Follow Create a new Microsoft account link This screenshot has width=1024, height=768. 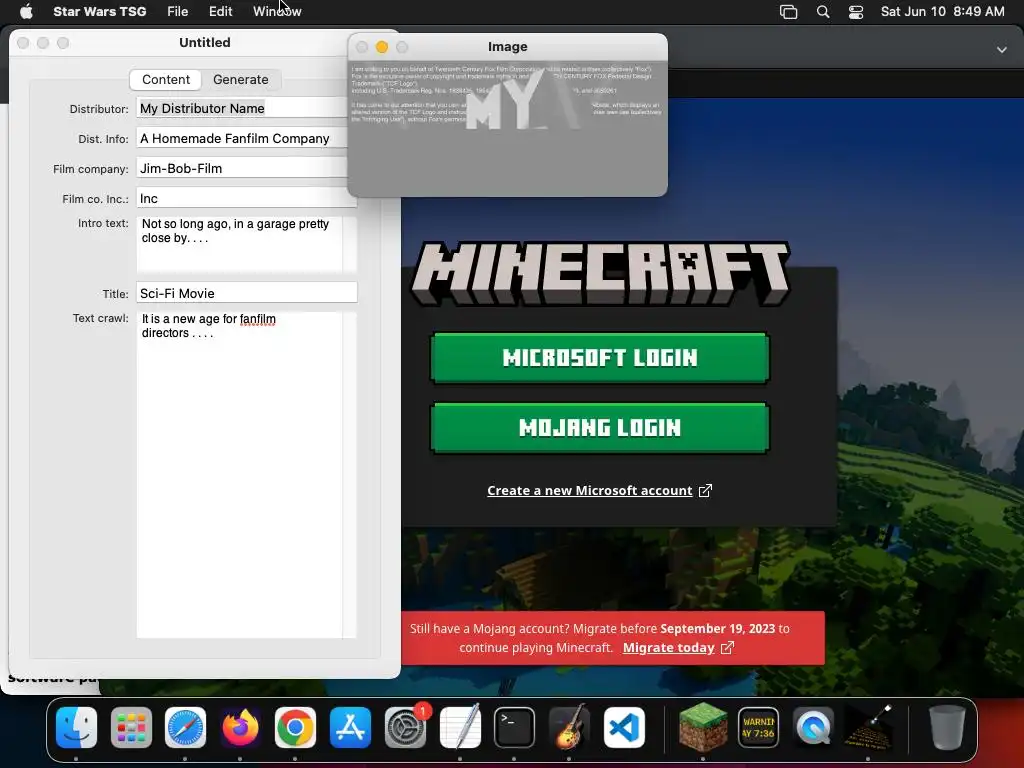[x=589, y=490]
